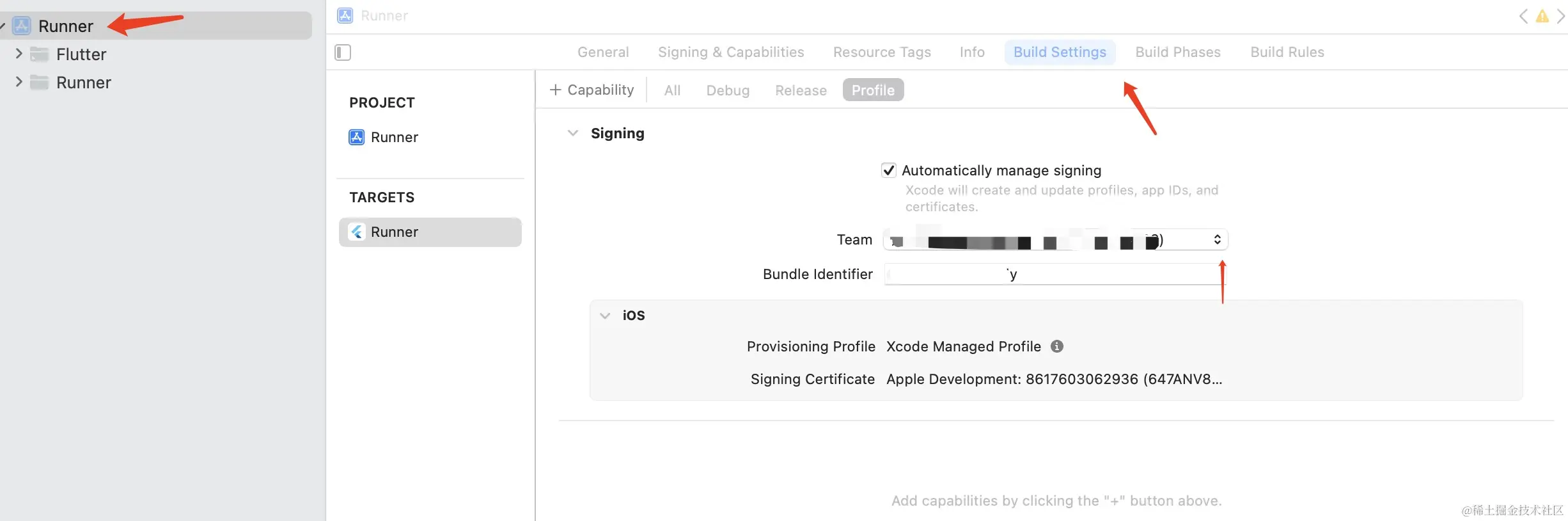Collapse the iOS signing subsection
1568x521 pixels.
tap(605, 316)
